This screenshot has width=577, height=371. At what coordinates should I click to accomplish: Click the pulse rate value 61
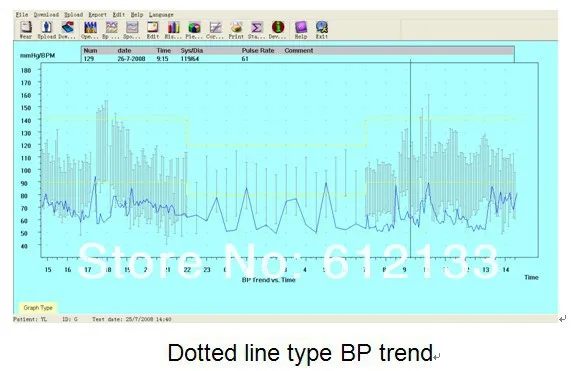tap(245, 59)
